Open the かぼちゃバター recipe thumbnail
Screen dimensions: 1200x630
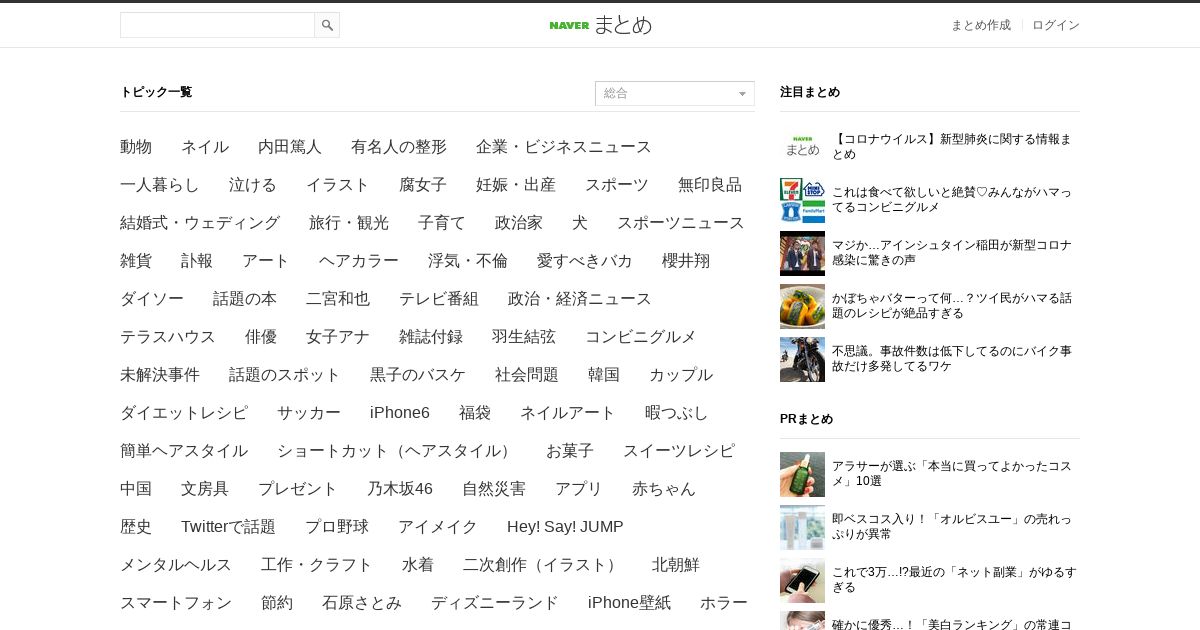point(802,306)
